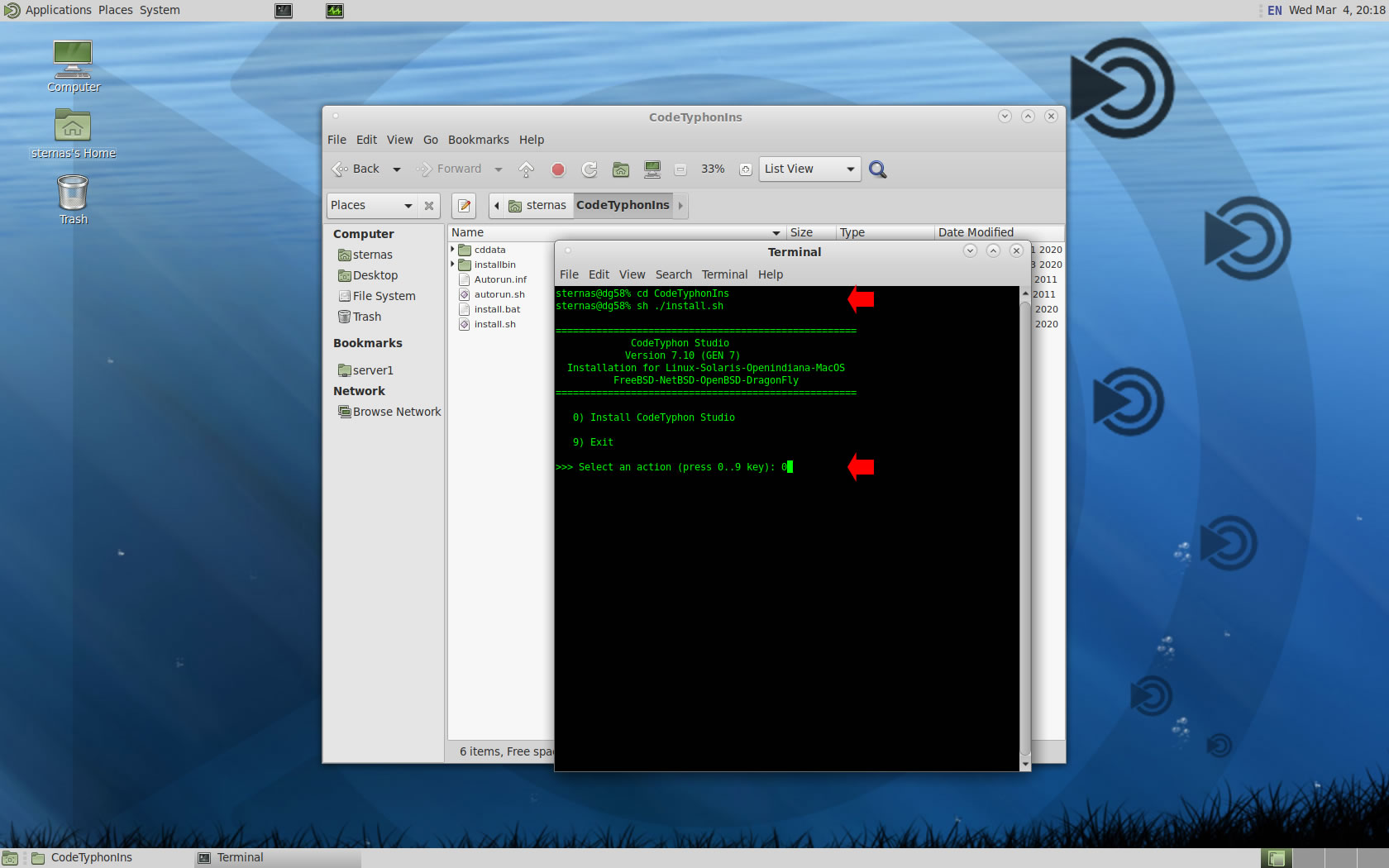Sort by Size column header
This screenshot has width=1389, height=868.
(x=810, y=232)
